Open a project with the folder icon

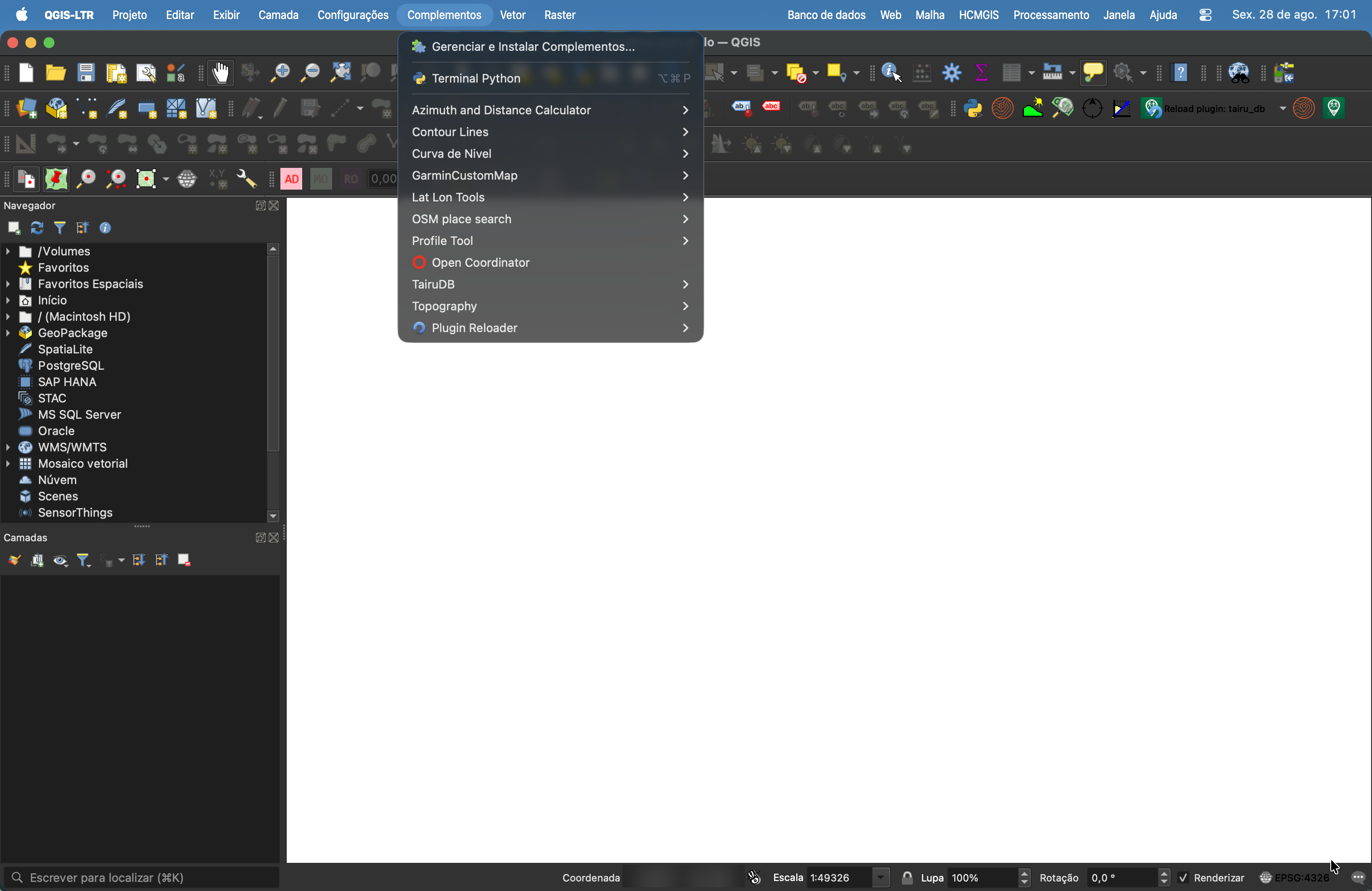click(x=56, y=73)
